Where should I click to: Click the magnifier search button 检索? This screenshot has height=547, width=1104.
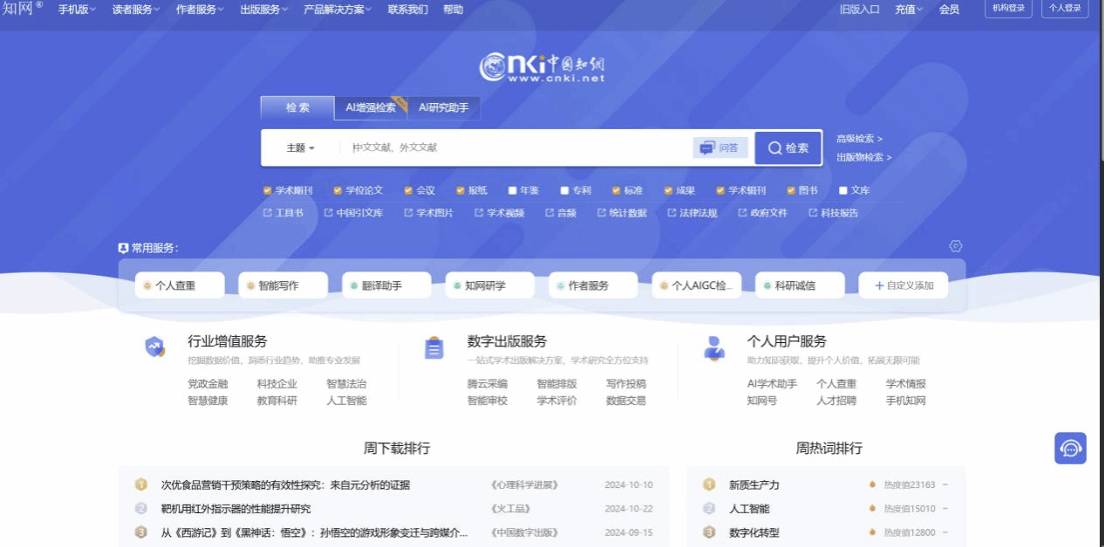click(788, 148)
